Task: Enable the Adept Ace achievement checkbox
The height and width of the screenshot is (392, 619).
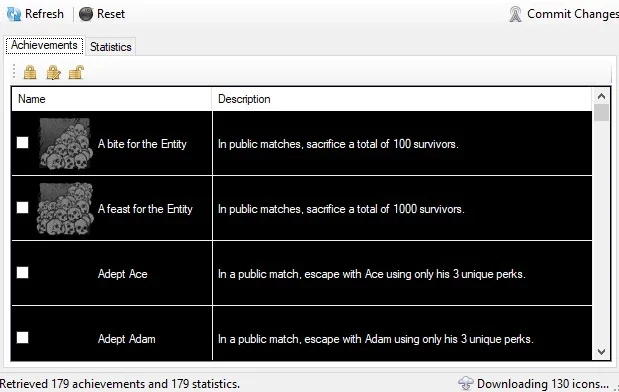Action: pos(23,272)
